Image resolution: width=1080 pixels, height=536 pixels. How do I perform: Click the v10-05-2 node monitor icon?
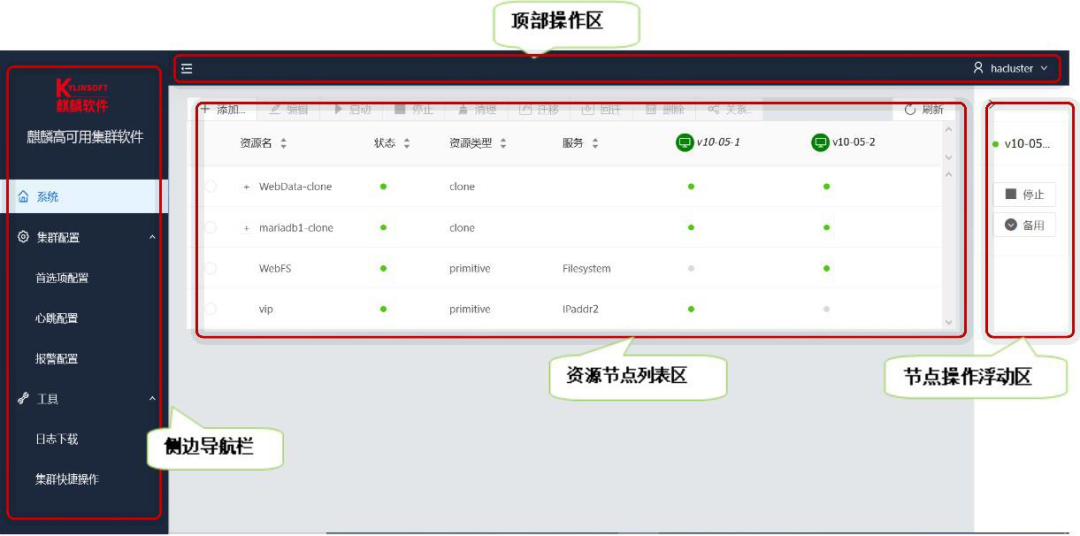point(820,143)
